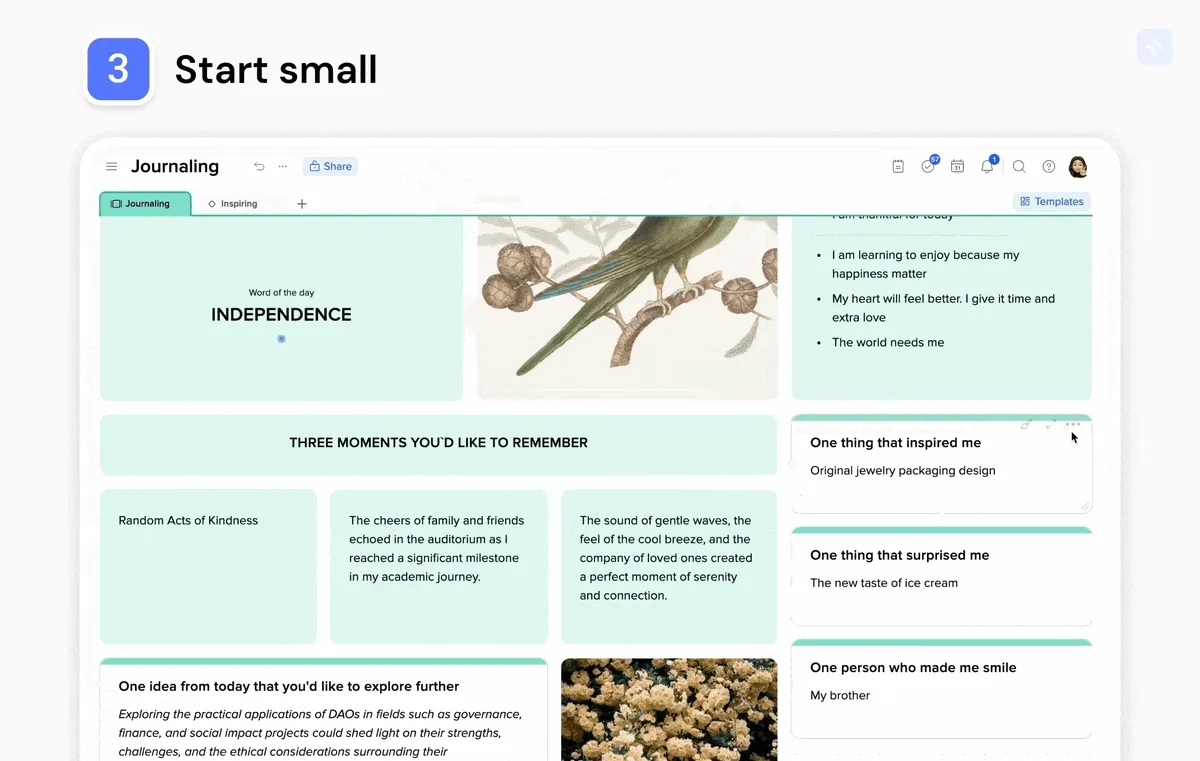
Task: Click 'The new taste of ice cream' text
Action: (884, 583)
